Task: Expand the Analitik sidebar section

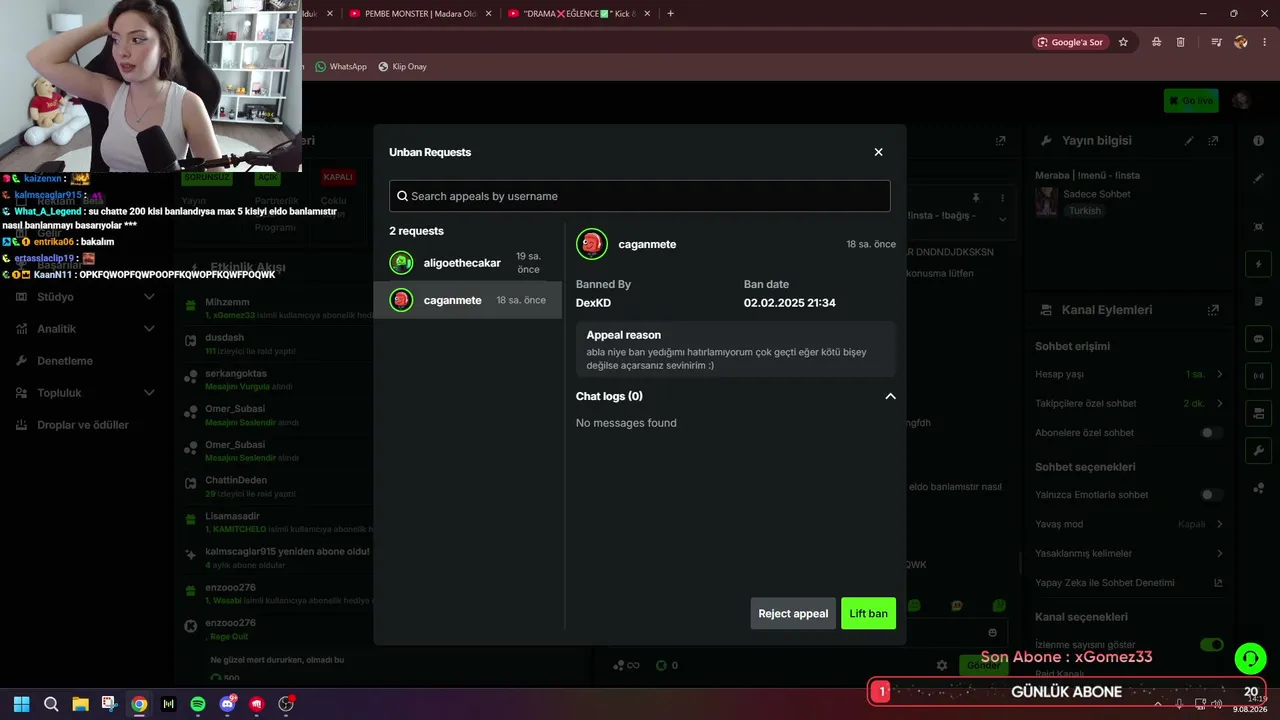Action: (149, 329)
